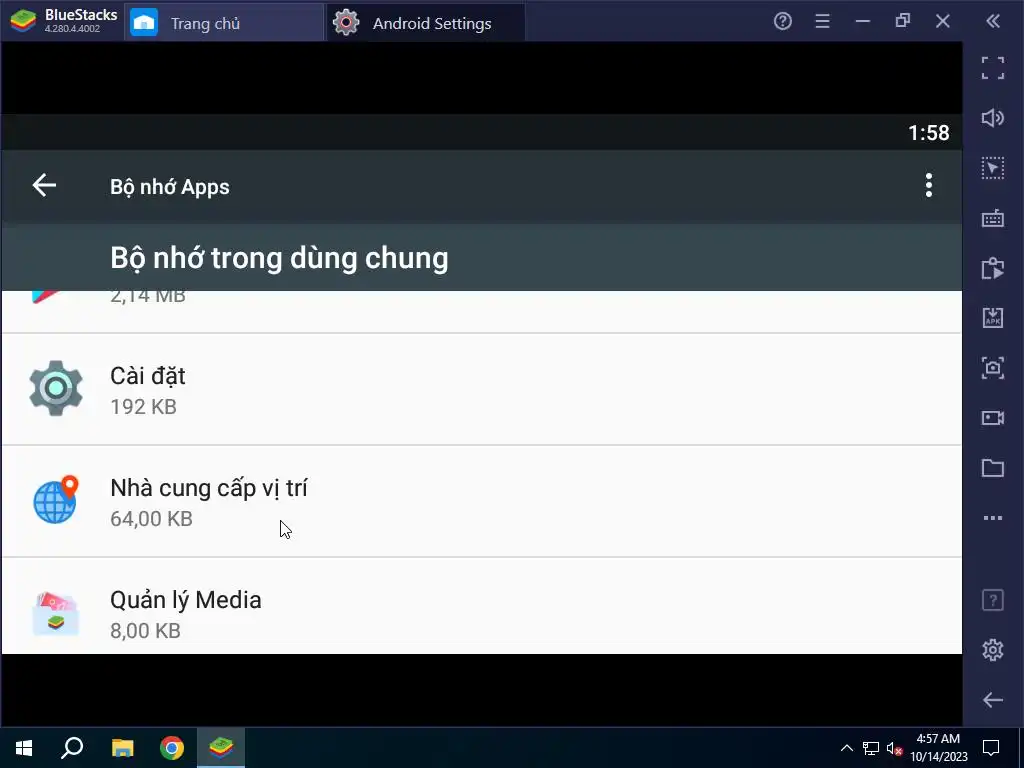1024x768 pixels.
Task: Open the Windows Start menu
Action: coord(24,748)
